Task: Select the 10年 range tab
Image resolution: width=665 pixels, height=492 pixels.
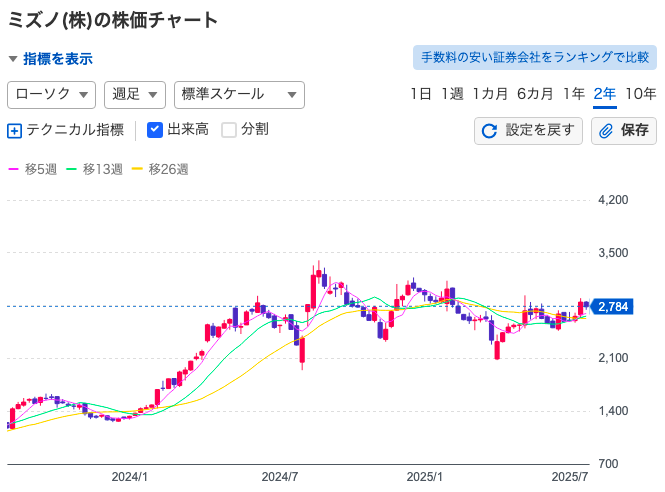Action: (x=641, y=94)
